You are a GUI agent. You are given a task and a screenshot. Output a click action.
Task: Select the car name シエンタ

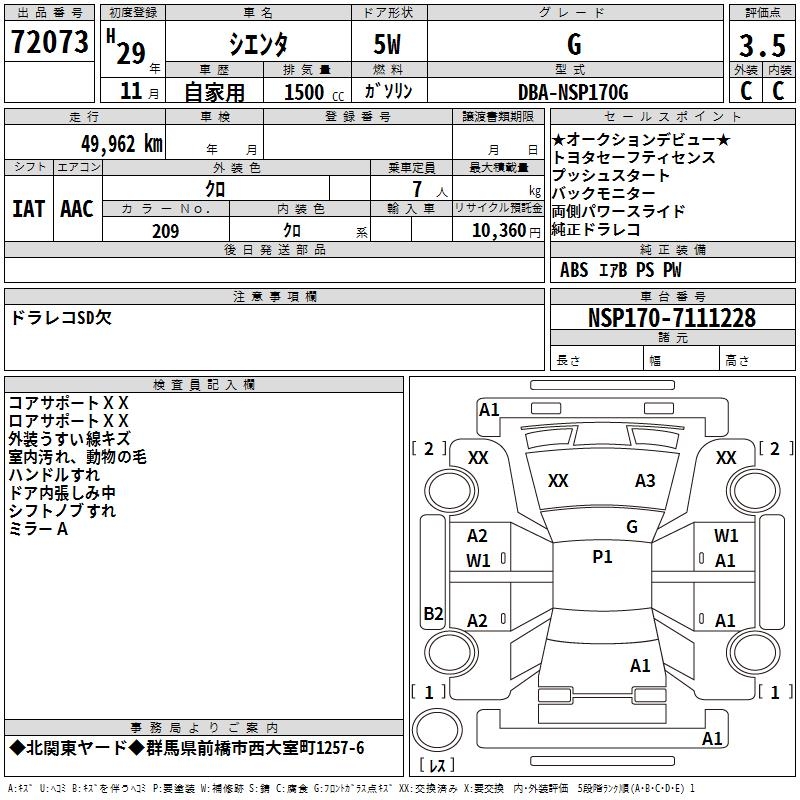tap(258, 44)
